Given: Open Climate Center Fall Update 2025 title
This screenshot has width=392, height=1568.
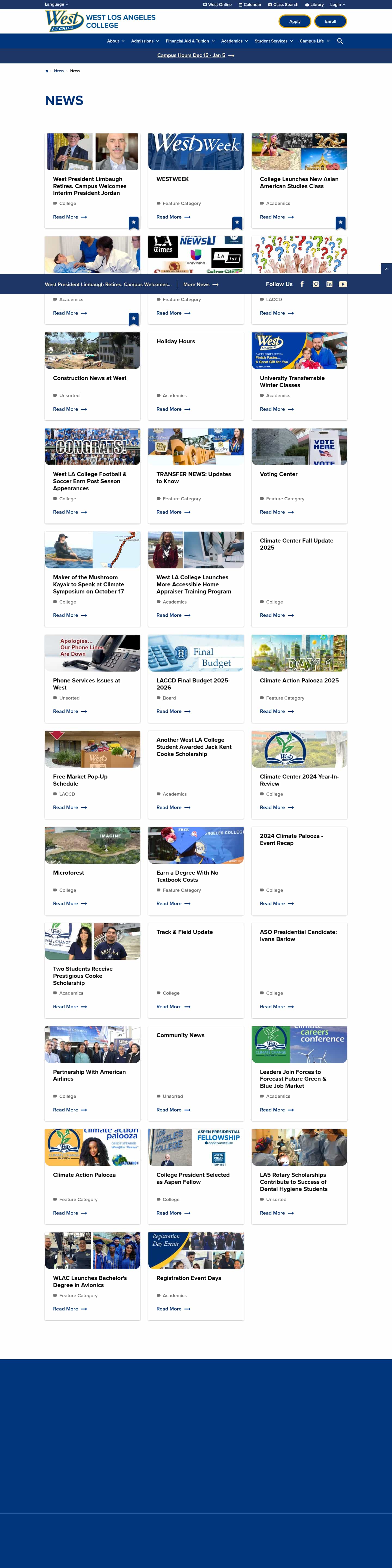Looking at the screenshot, I should point(296,544).
